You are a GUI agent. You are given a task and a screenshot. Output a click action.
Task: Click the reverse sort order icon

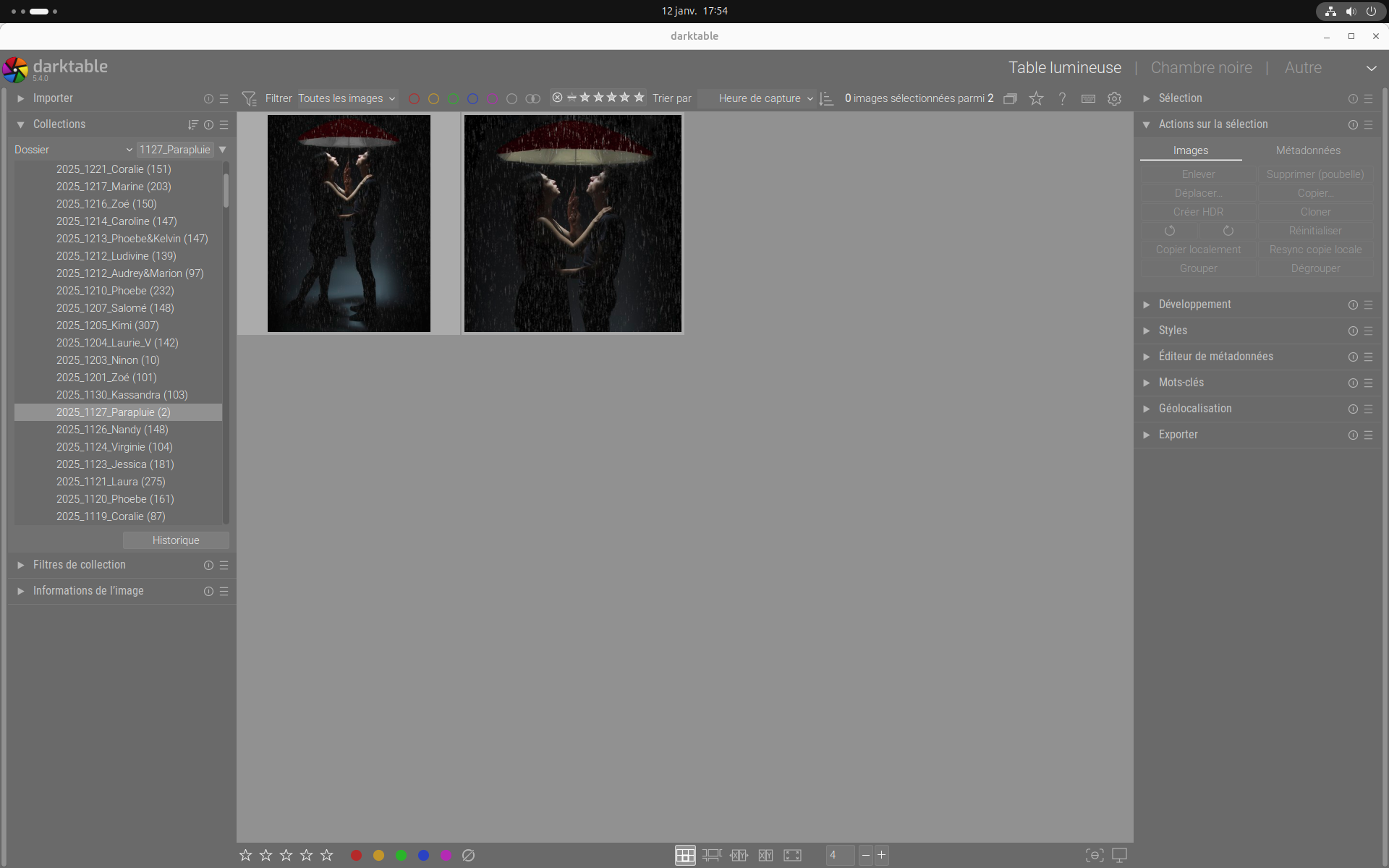pyautogui.click(x=826, y=98)
